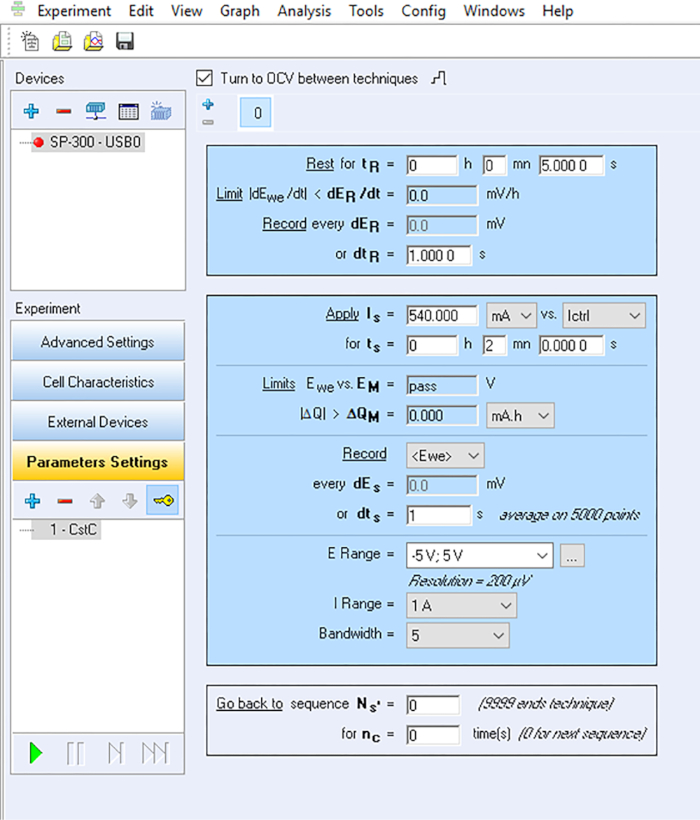Screen dimensions: 700x820
Task: Open the Experiment menu
Action: click(x=74, y=11)
